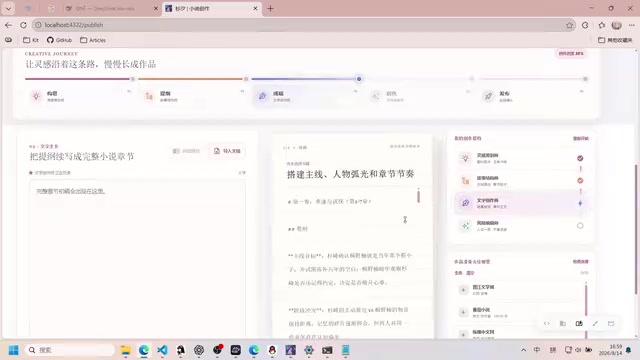This screenshot has height=360, width=640.
Task: Open the Kit bookmarks folder
Action: click(31, 40)
